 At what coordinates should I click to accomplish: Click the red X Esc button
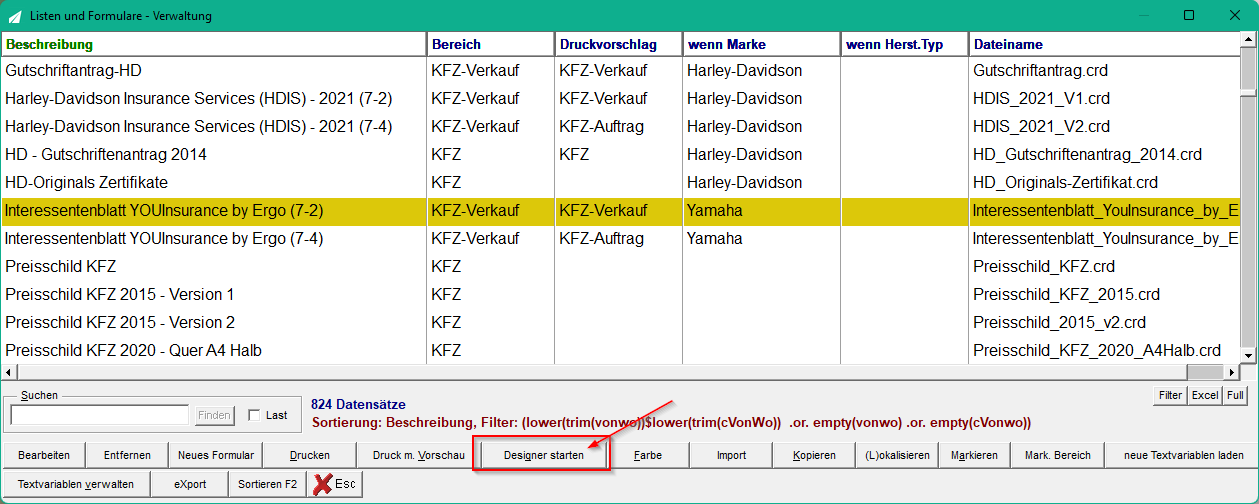pos(335,484)
